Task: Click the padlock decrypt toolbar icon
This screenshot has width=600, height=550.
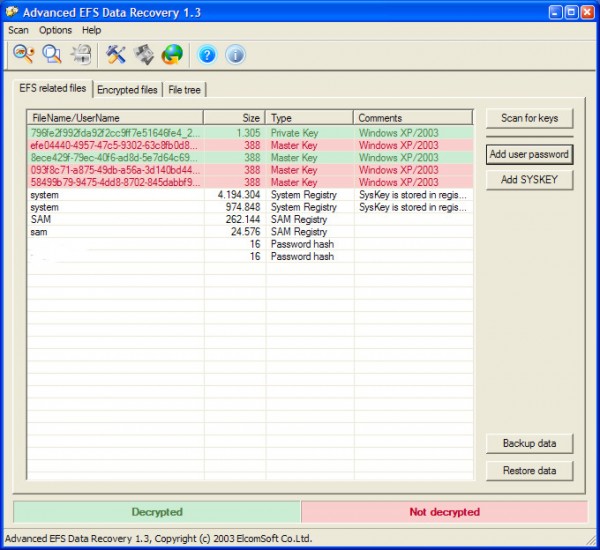Action: click(81, 55)
